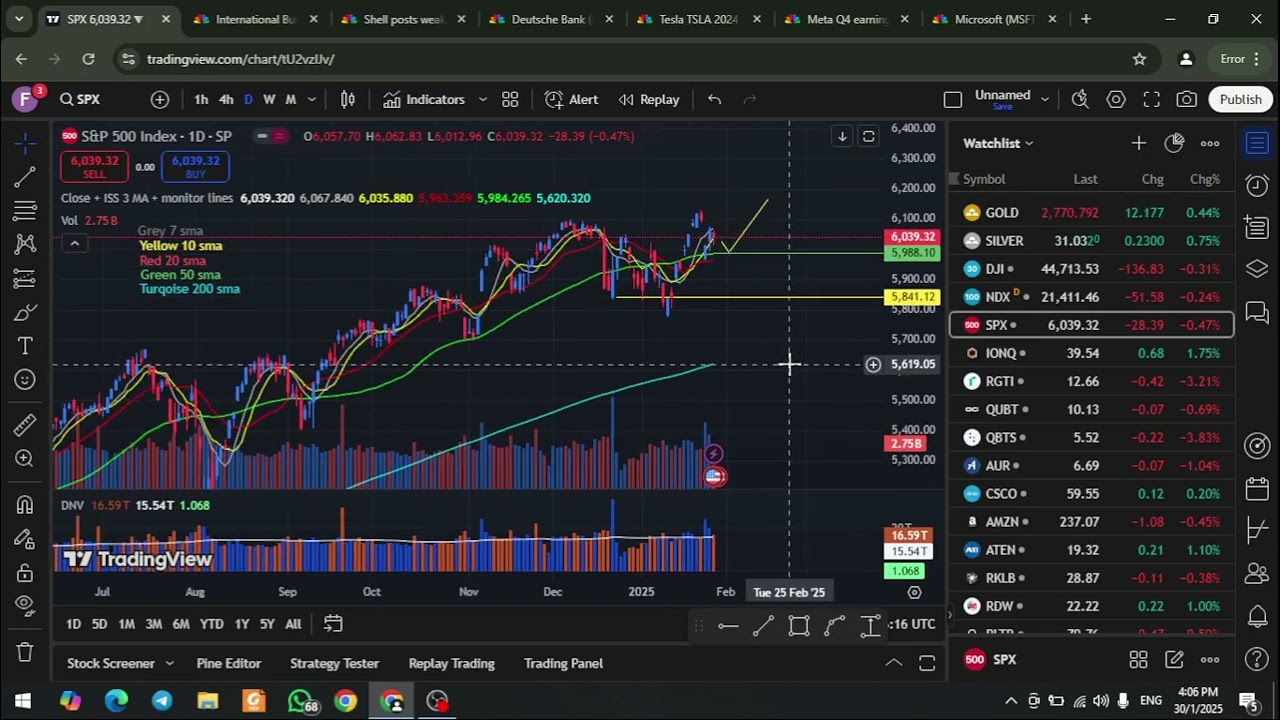Expand the timeframe interval dropdown
Image resolution: width=1280 pixels, height=720 pixels.
tap(311, 99)
